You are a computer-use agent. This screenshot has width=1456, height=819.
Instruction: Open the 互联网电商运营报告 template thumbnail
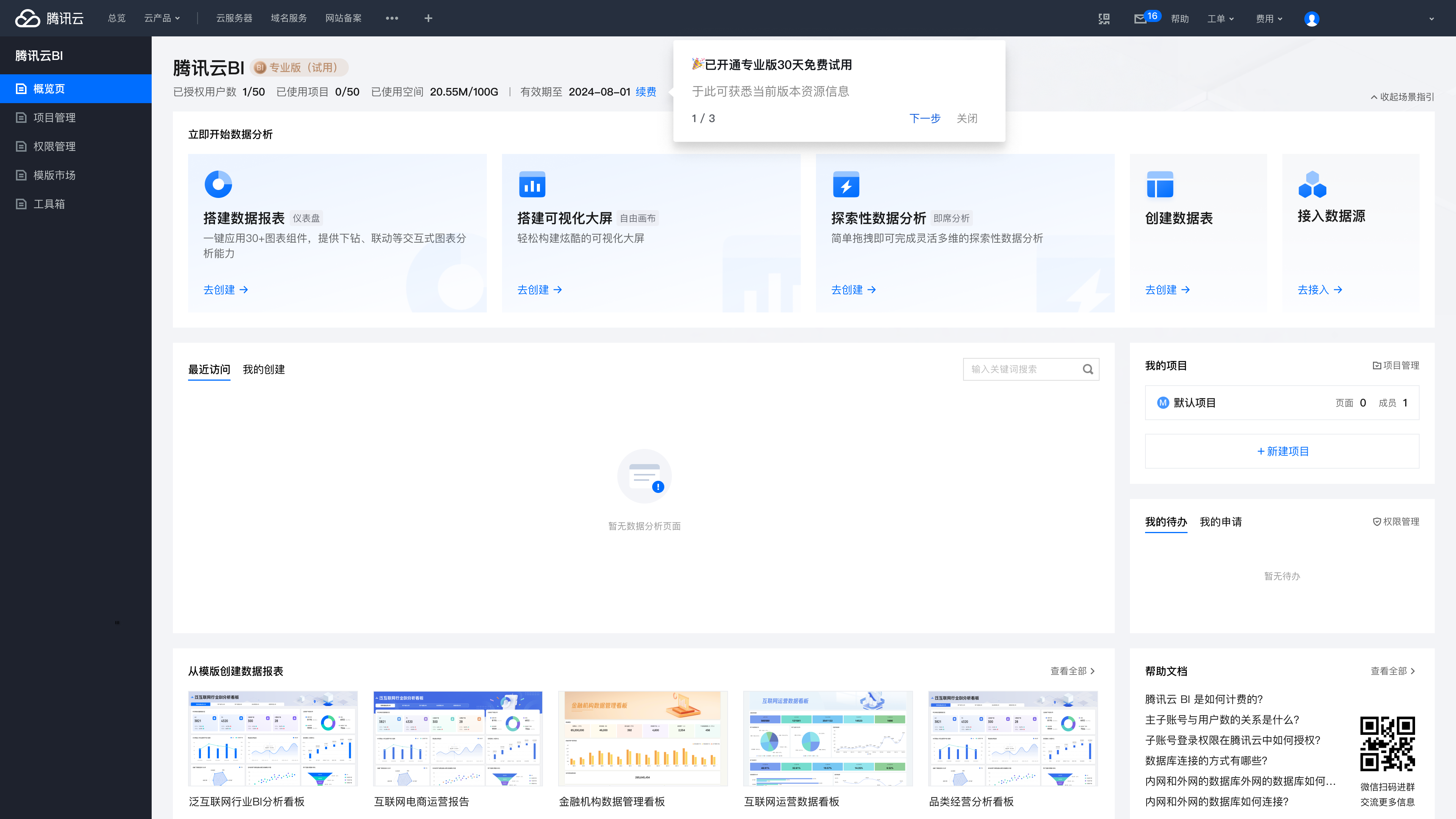[x=458, y=738]
